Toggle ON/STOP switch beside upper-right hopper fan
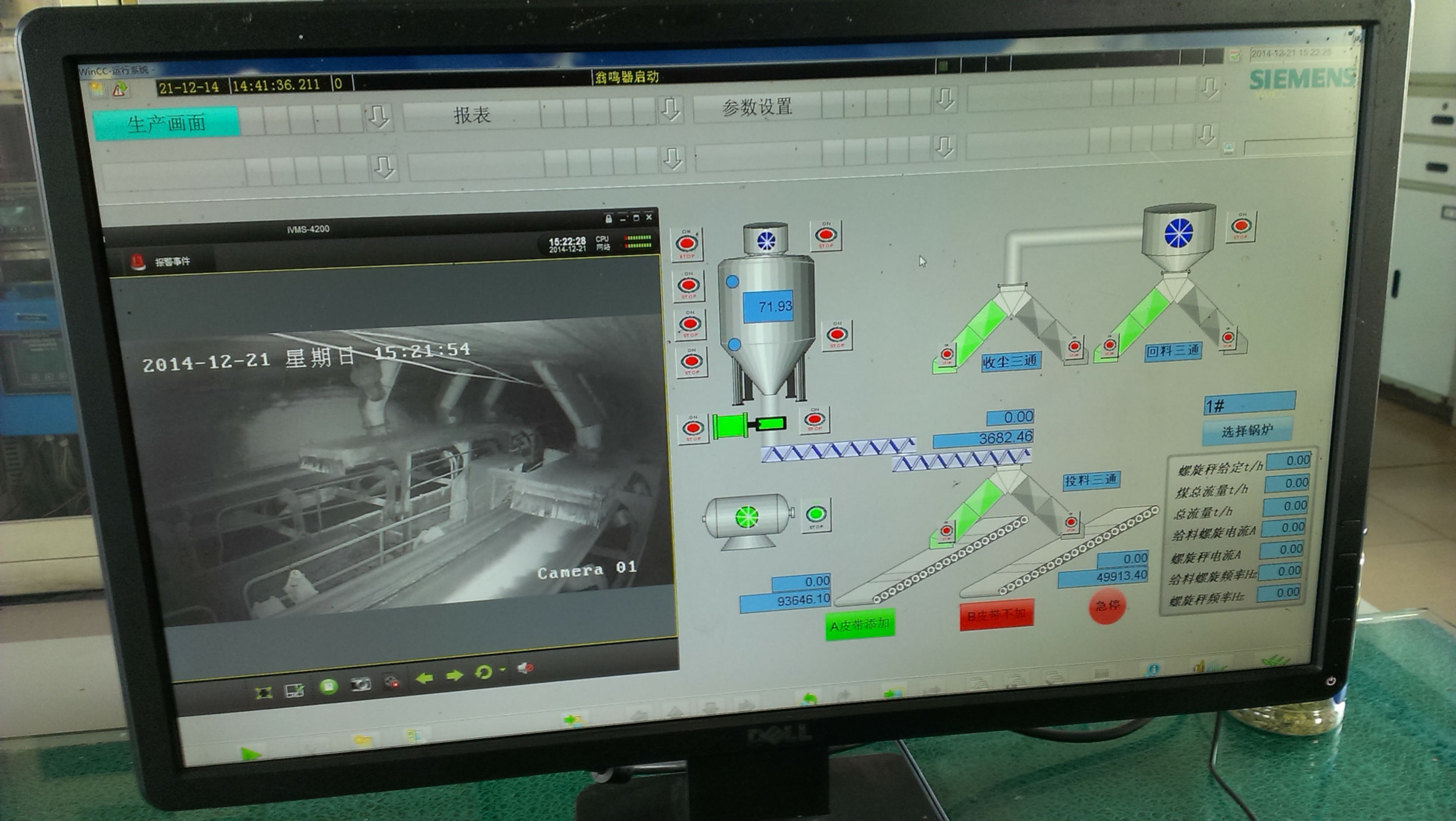The height and width of the screenshot is (821, 1456). [x=1241, y=227]
